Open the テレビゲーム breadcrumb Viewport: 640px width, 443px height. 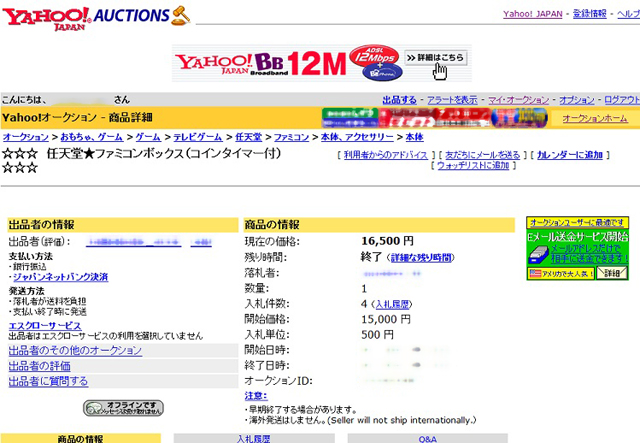(x=198, y=137)
